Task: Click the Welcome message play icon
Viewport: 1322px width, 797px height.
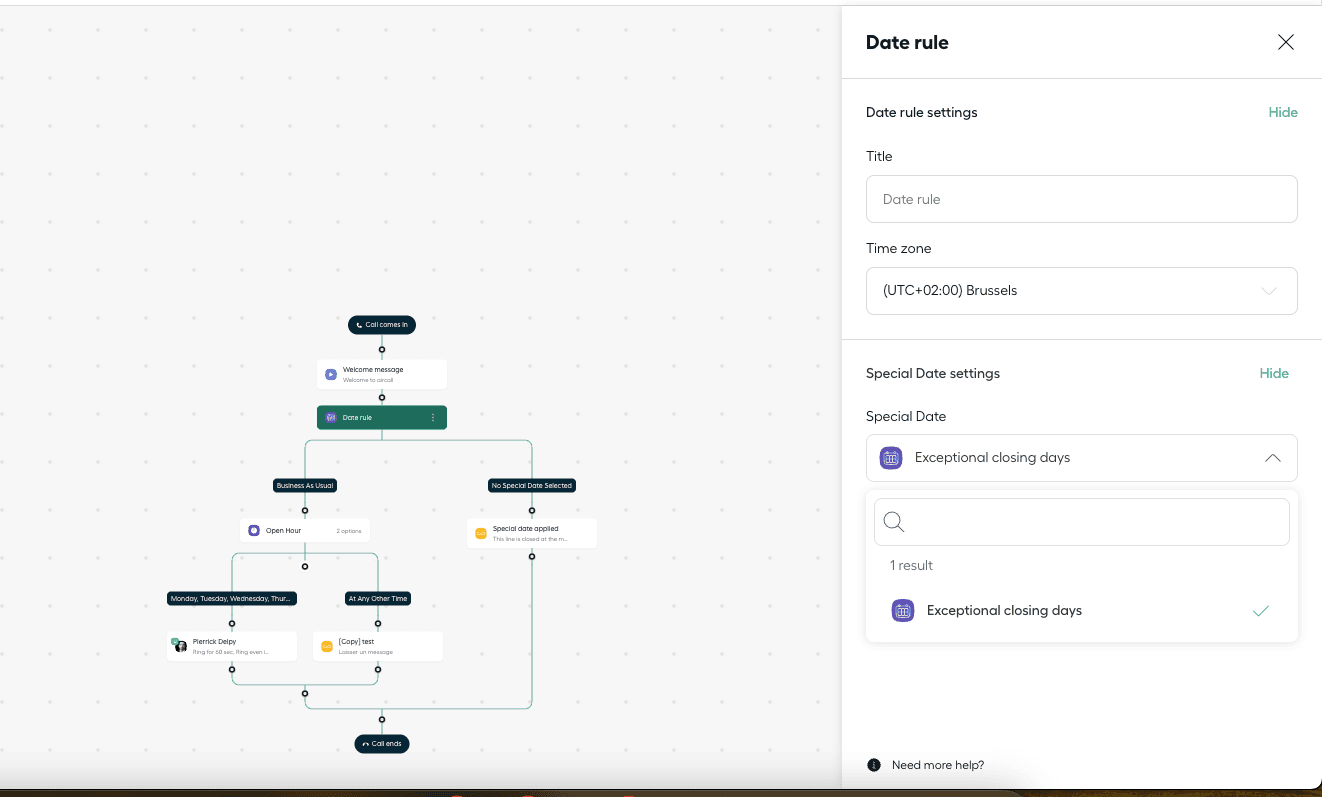Action: coord(331,374)
